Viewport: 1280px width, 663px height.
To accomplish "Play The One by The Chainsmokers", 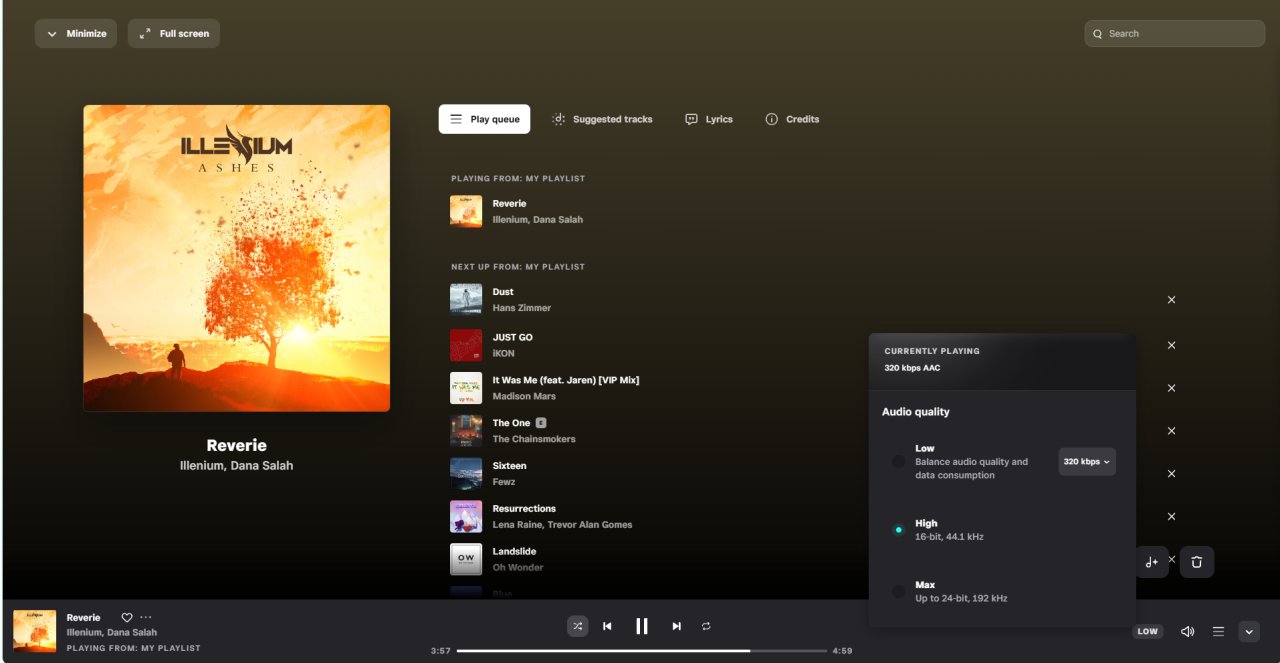I will coord(511,423).
